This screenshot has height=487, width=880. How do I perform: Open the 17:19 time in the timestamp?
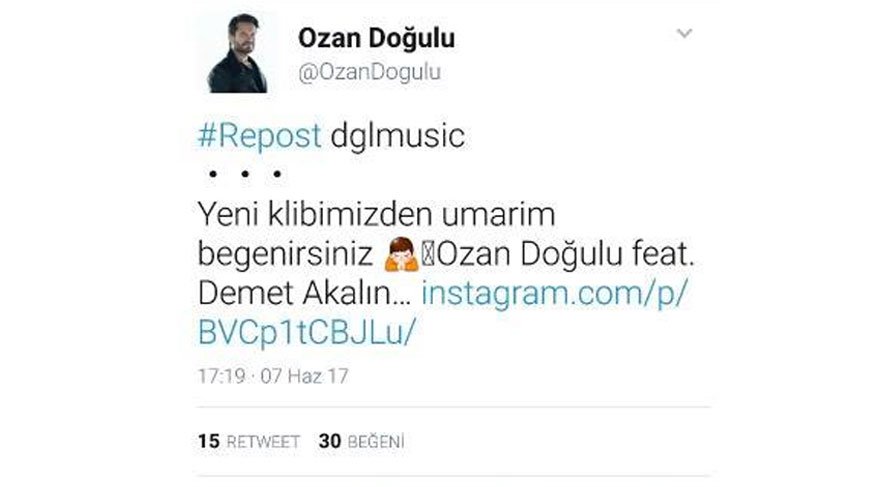221,375
